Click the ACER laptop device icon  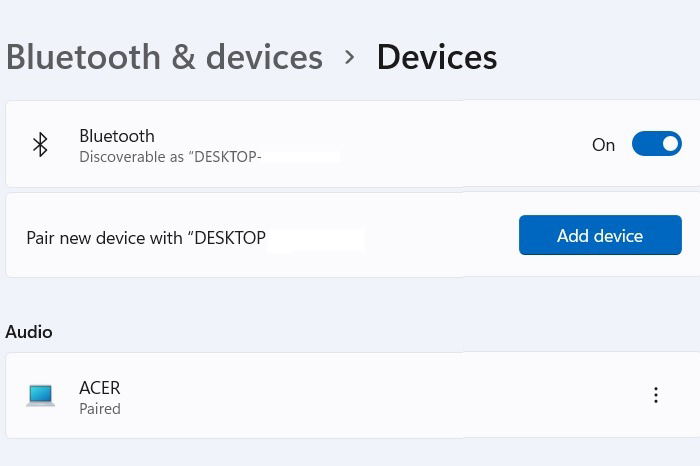[x=41, y=395]
